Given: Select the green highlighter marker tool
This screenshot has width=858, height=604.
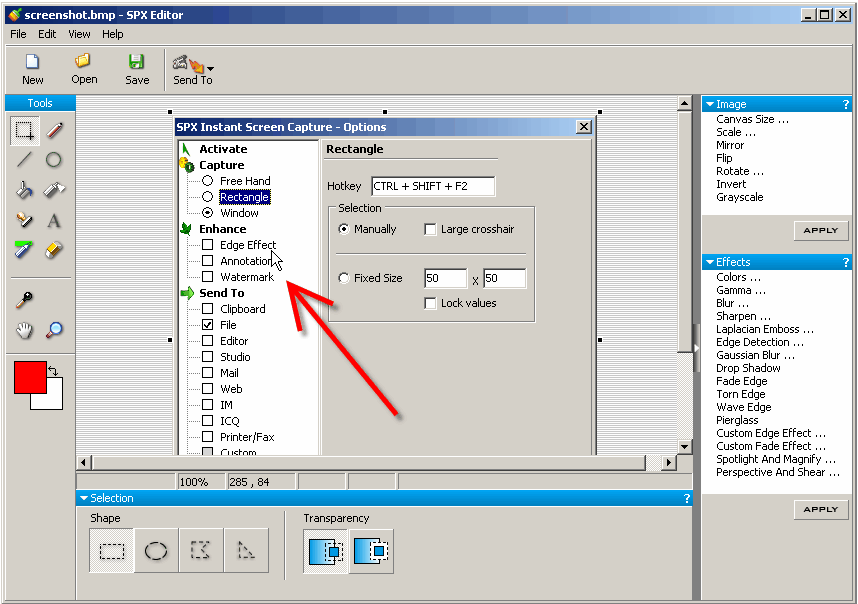Looking at the screenshot, I should coord(24,249).
